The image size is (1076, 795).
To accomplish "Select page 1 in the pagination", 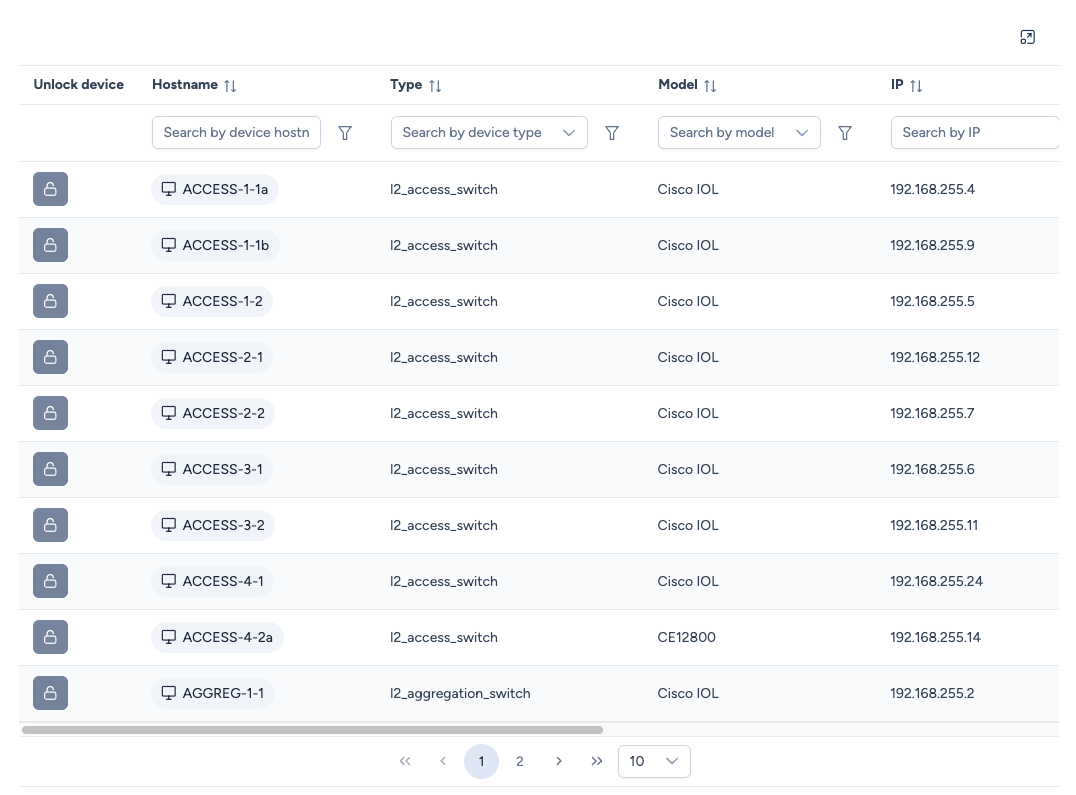I will click(481, 761).
